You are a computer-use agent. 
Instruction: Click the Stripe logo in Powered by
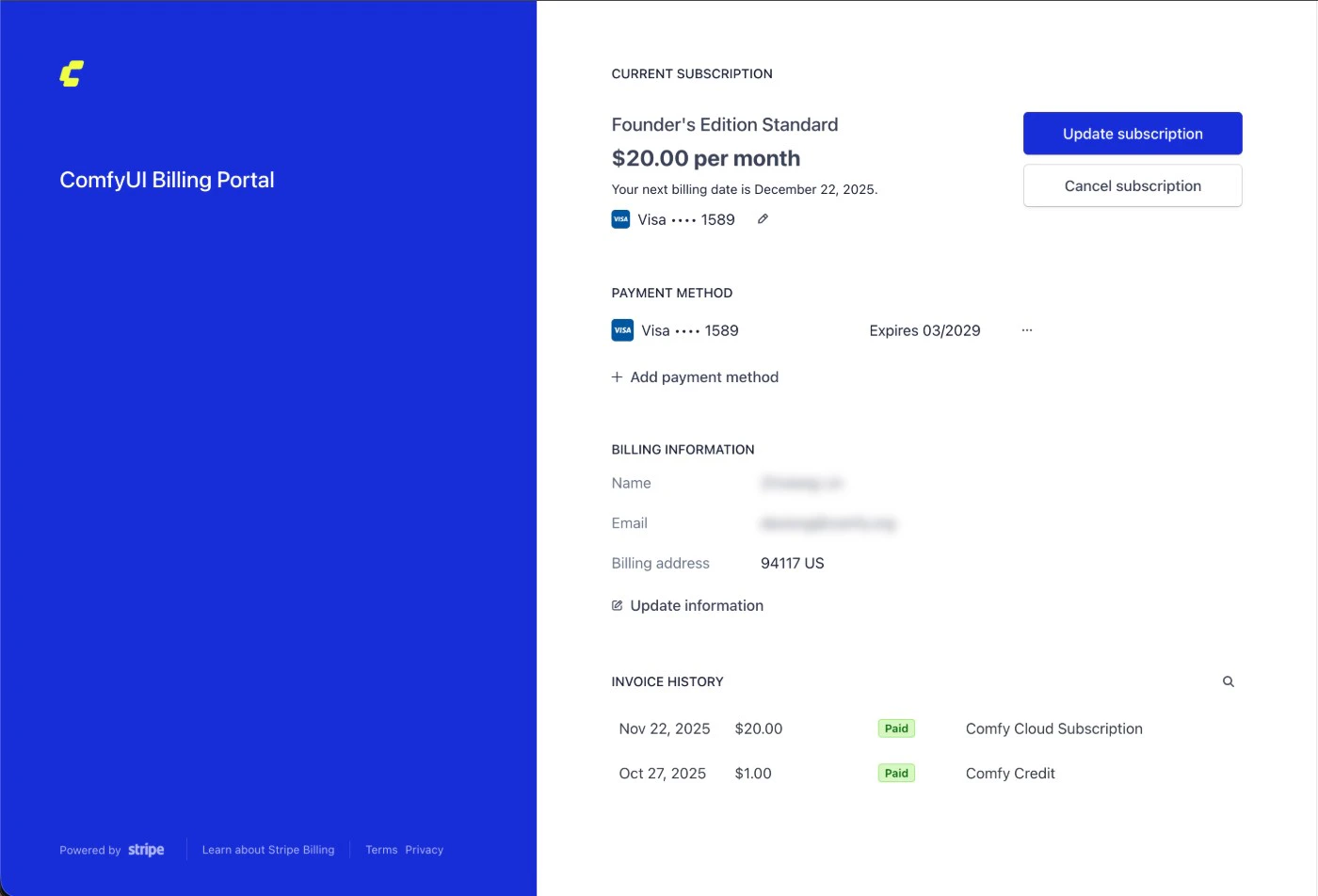point(146,849)
